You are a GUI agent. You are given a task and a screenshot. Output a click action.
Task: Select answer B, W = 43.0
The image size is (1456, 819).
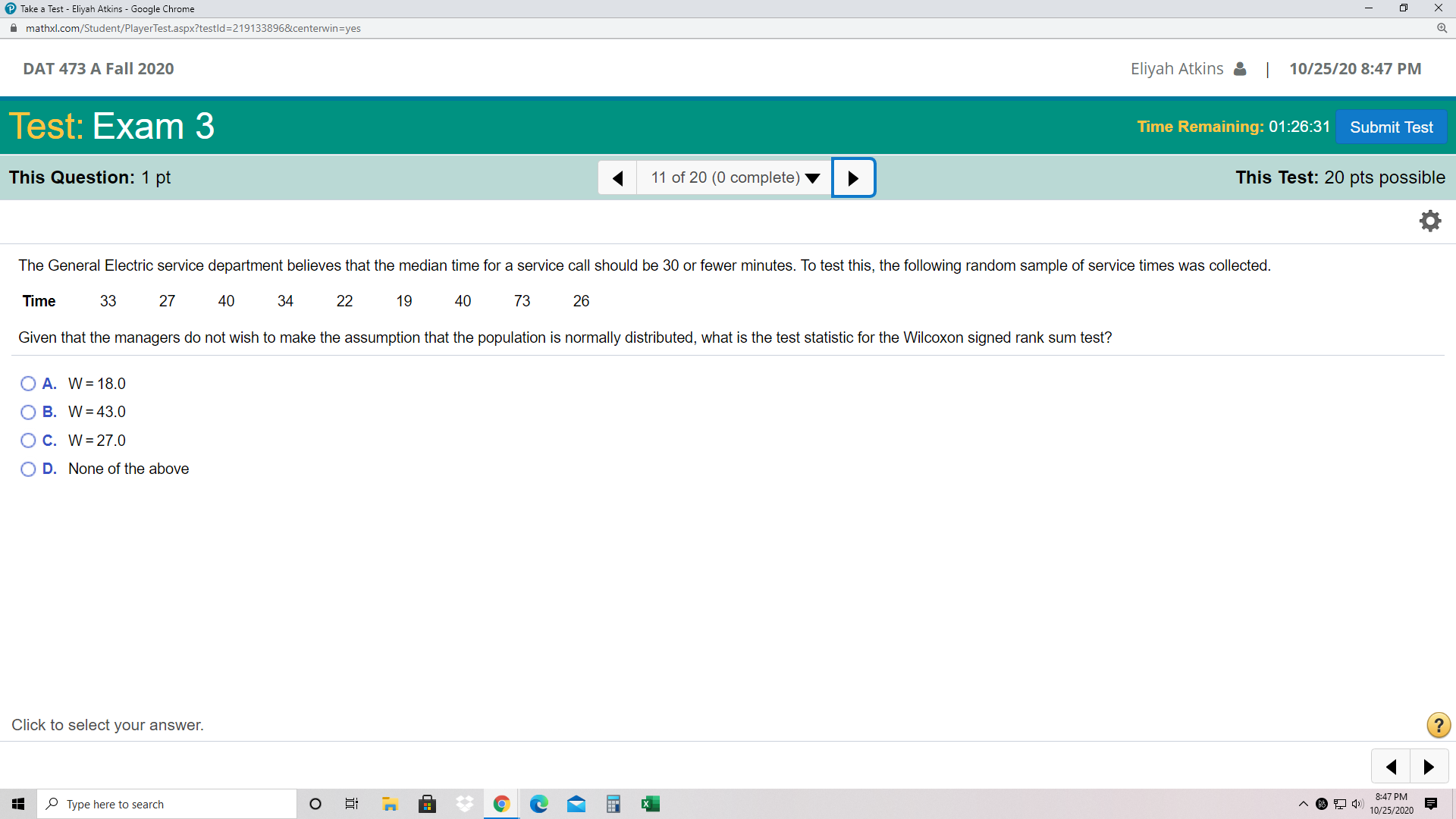coord(28,412)
